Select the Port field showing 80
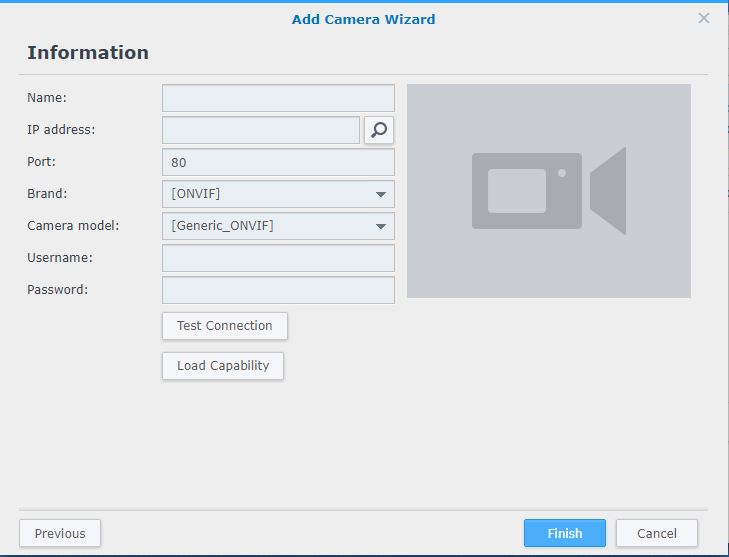 click(x=278, y=162)
